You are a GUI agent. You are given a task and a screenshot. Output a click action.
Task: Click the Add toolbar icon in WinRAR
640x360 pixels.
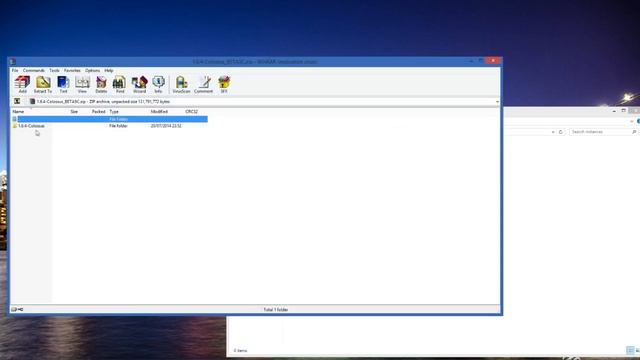pos(22,83)
